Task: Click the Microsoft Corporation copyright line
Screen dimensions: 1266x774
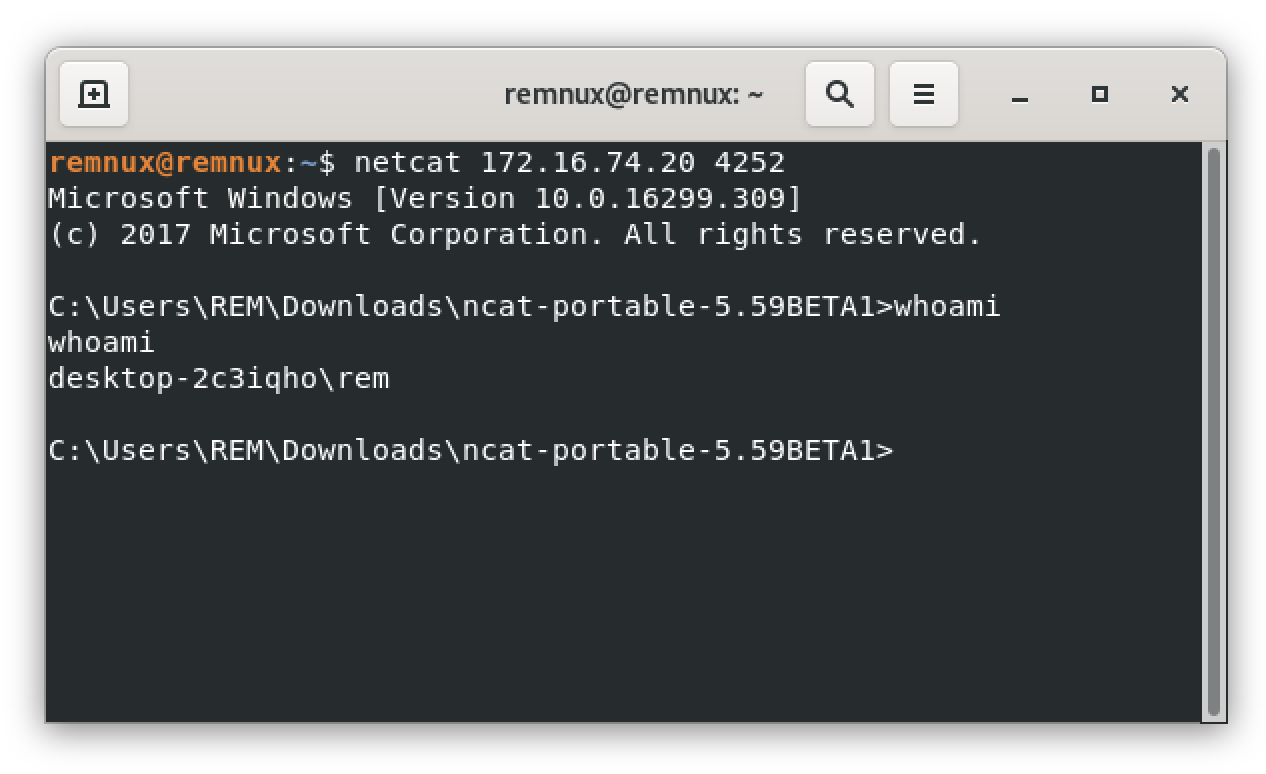Action: [515, 234]
